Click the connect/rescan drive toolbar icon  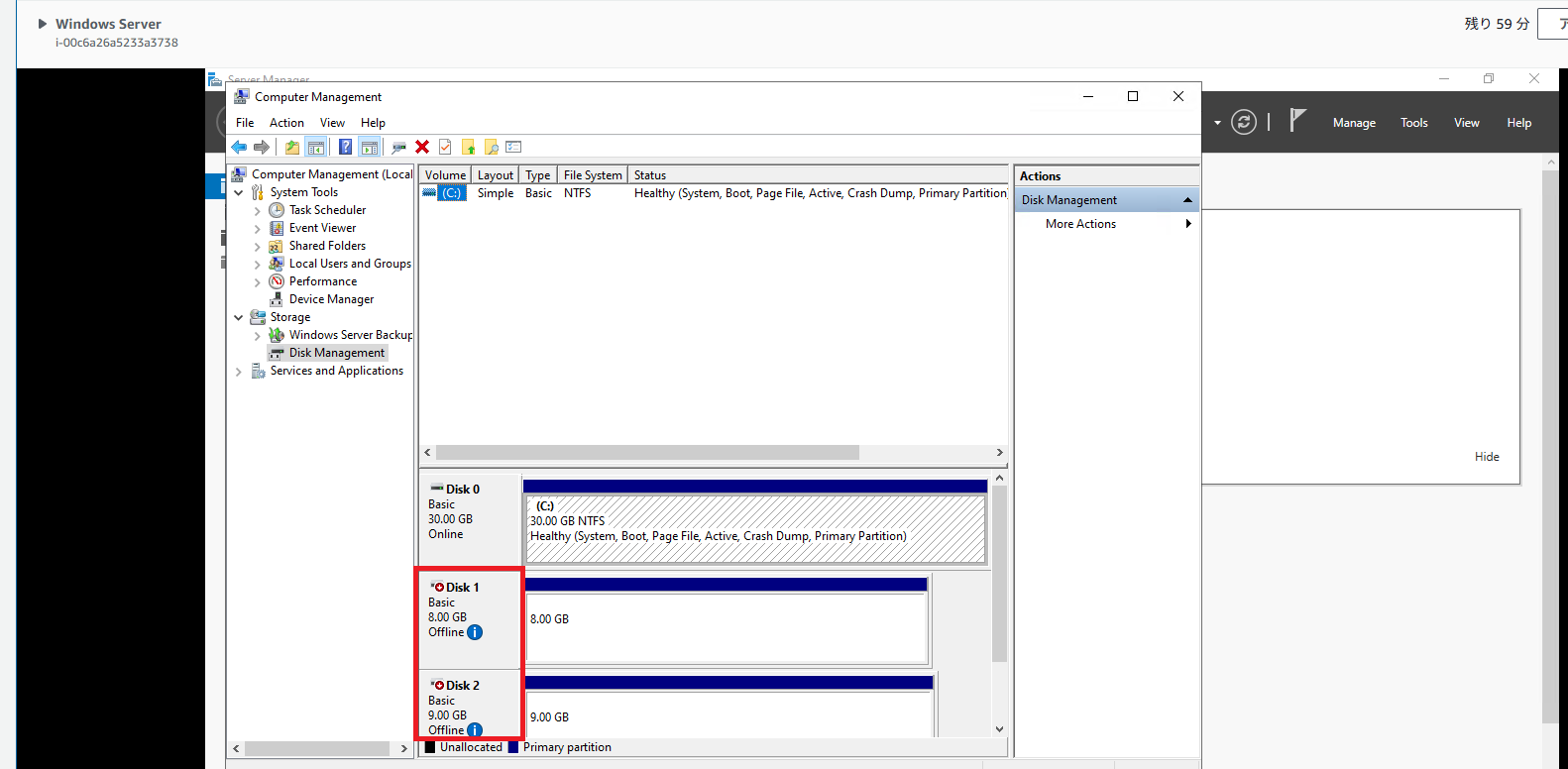[x=398, y=147]
